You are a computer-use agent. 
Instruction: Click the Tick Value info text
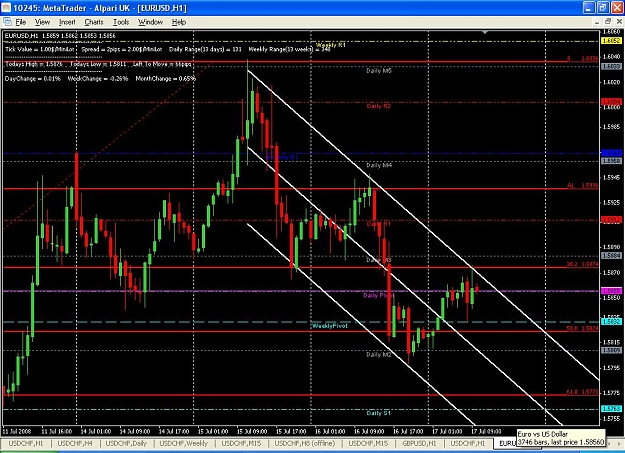(x=40, y=49)
